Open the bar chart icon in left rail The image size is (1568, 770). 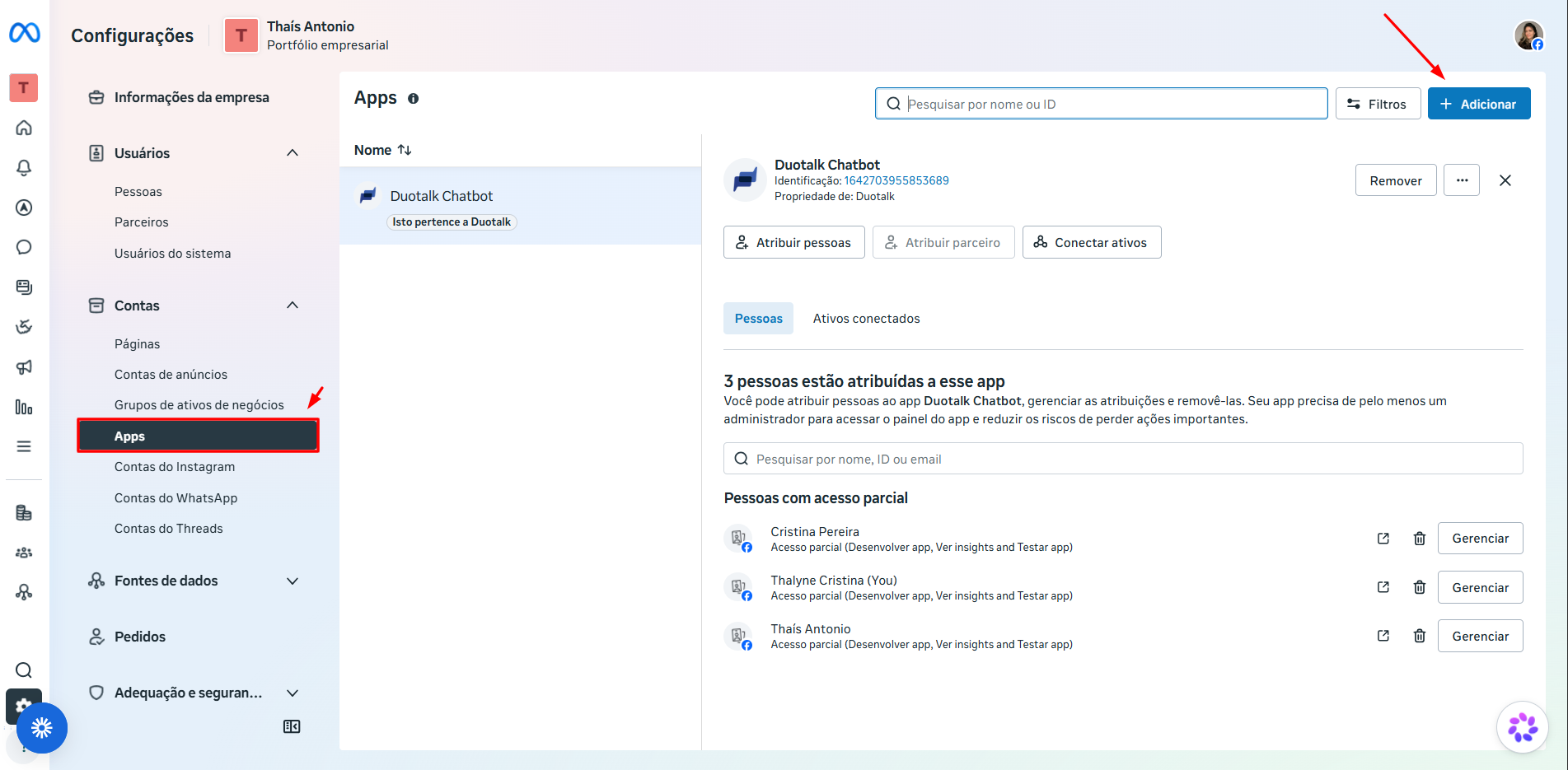24,407
